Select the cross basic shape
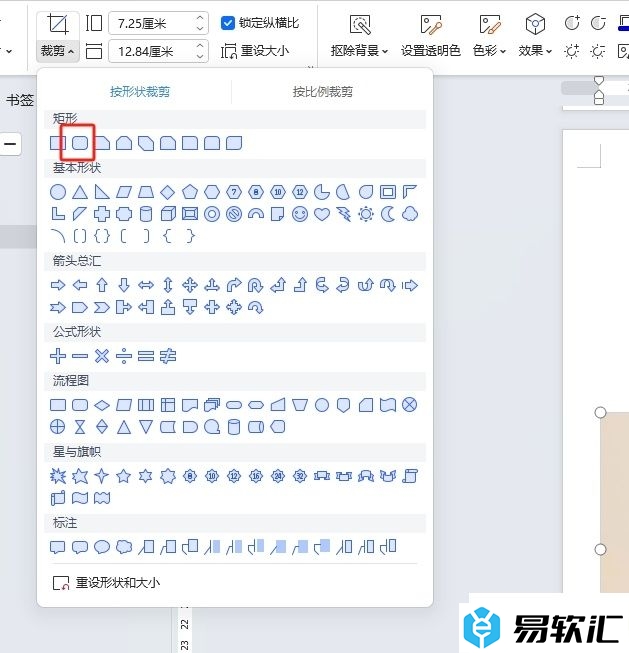The width and height of the screenshot is (629, 653). coord(102,214)
